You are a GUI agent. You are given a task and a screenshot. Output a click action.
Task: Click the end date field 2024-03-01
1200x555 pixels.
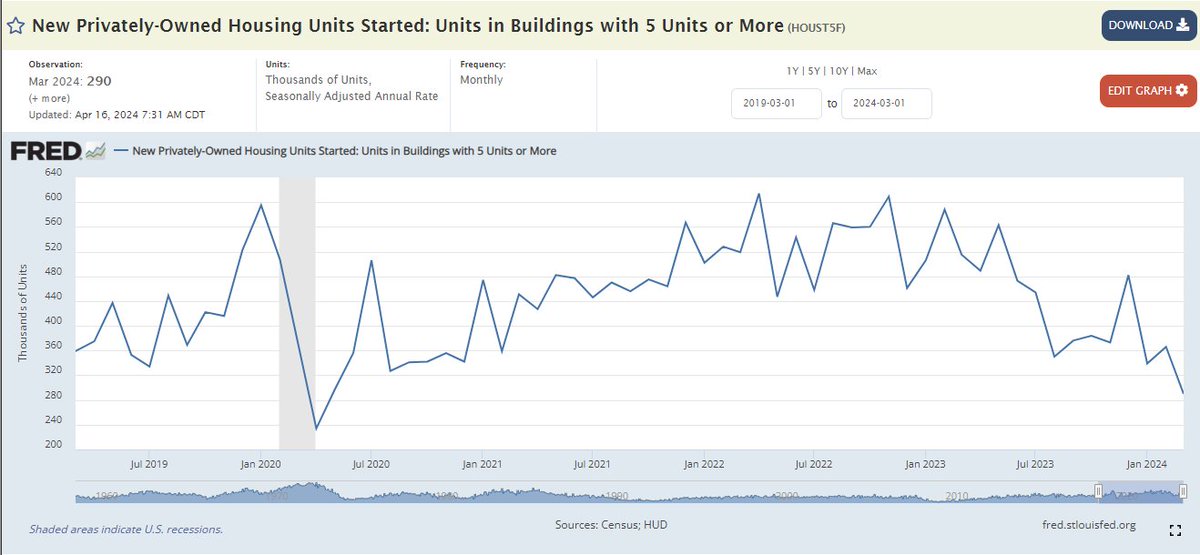click(886, 103)
